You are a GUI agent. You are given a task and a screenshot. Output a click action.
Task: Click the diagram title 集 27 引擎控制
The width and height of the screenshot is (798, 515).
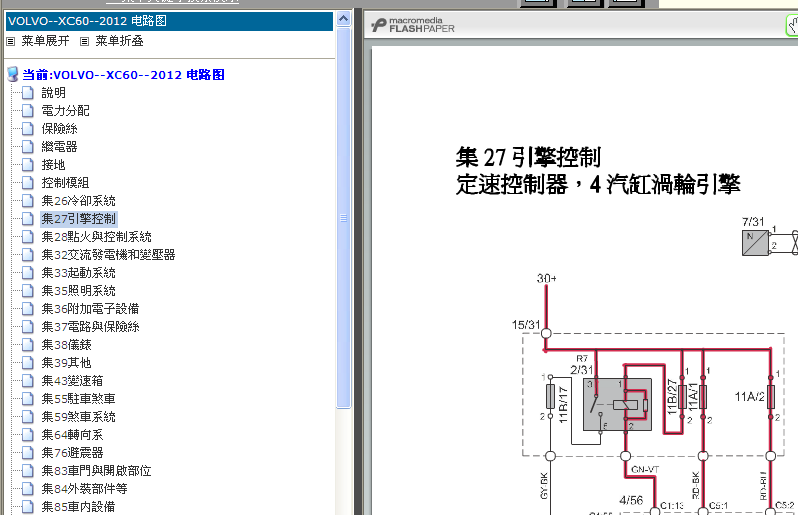[x=528, y=157]
